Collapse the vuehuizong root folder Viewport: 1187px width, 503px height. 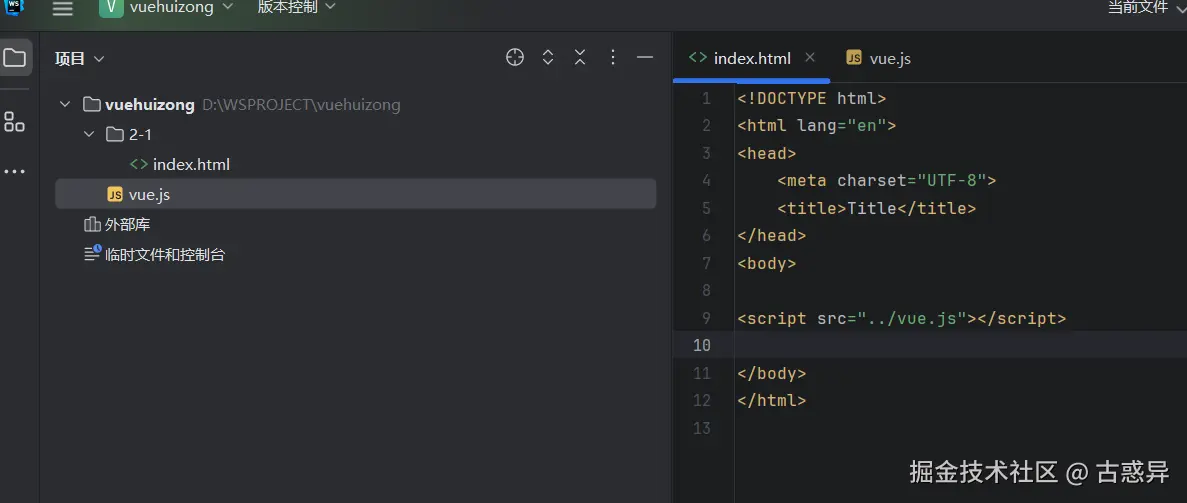click(65, 105)
